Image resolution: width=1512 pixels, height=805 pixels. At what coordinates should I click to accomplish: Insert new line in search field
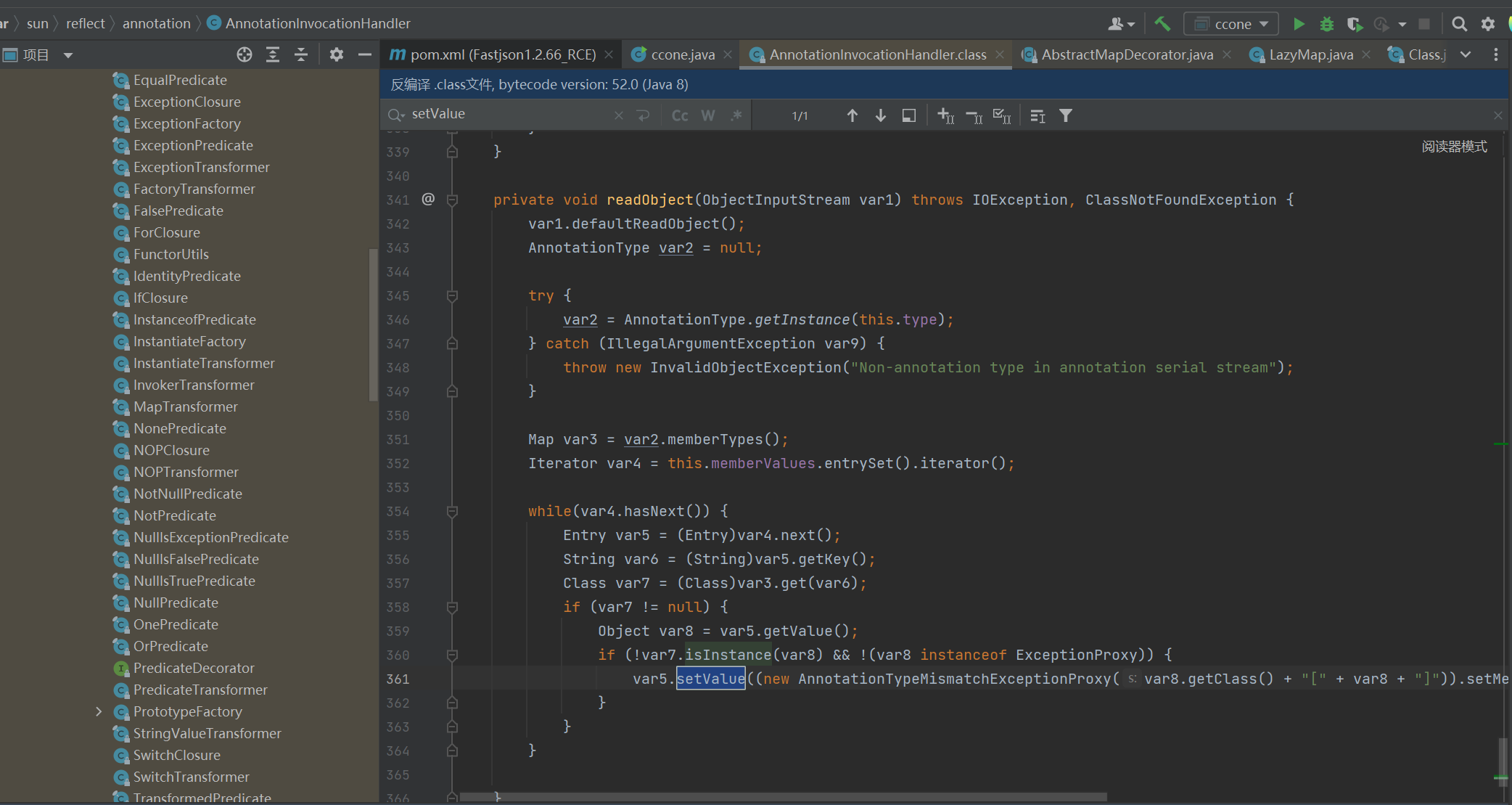[x=644, y=115]
